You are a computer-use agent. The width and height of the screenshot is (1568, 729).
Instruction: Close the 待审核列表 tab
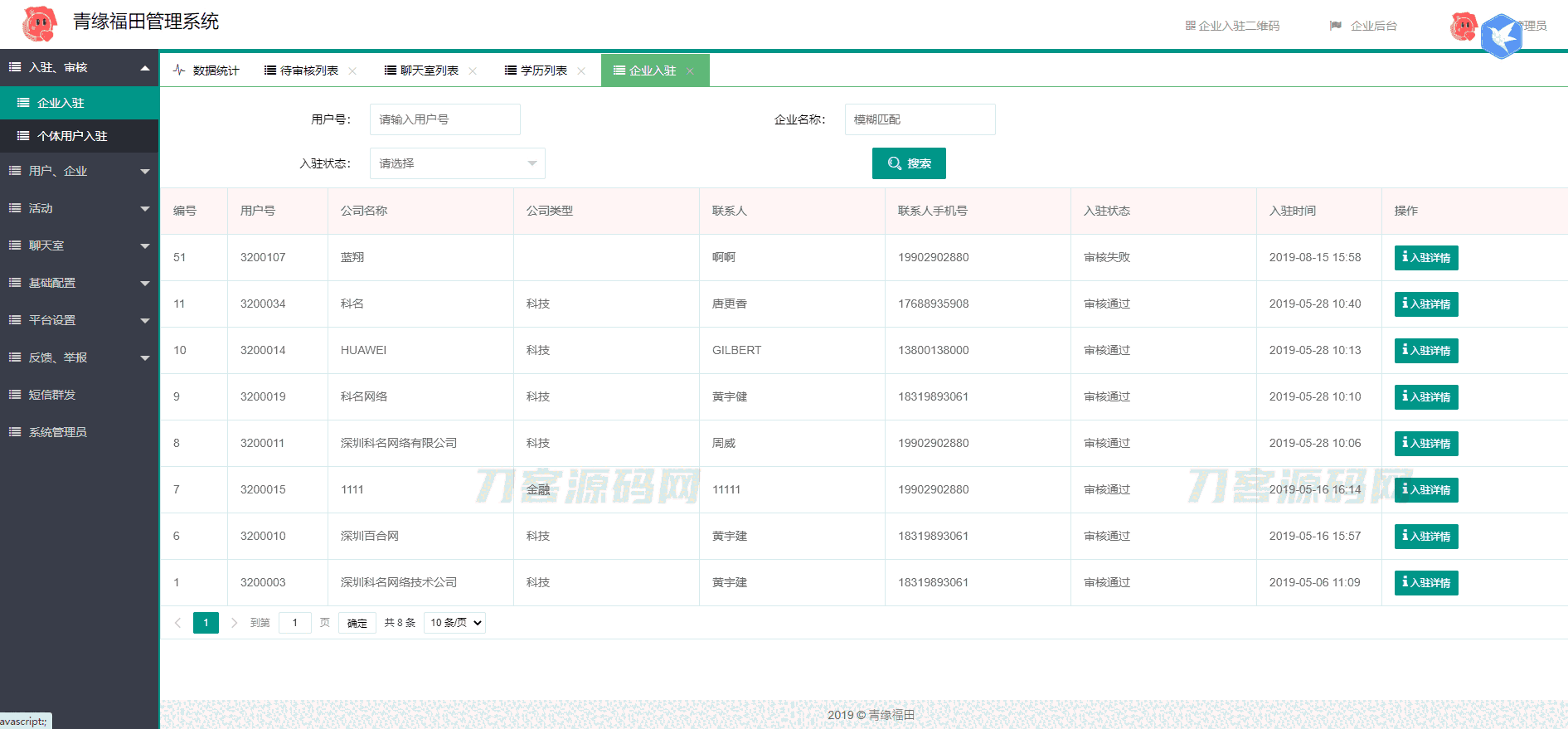click(352, 71)
